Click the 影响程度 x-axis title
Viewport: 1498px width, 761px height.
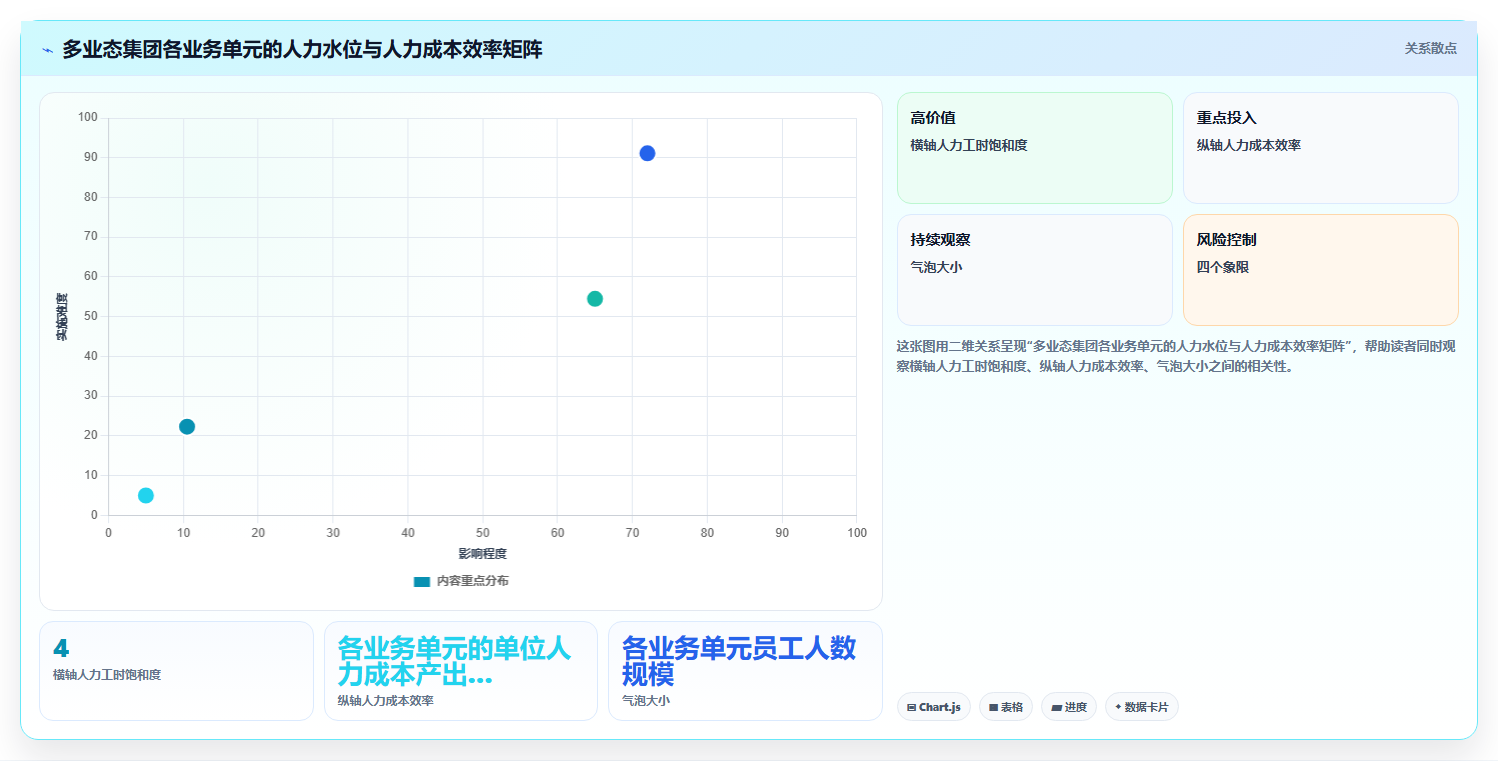pyautogui.click(x=483, y=554)
